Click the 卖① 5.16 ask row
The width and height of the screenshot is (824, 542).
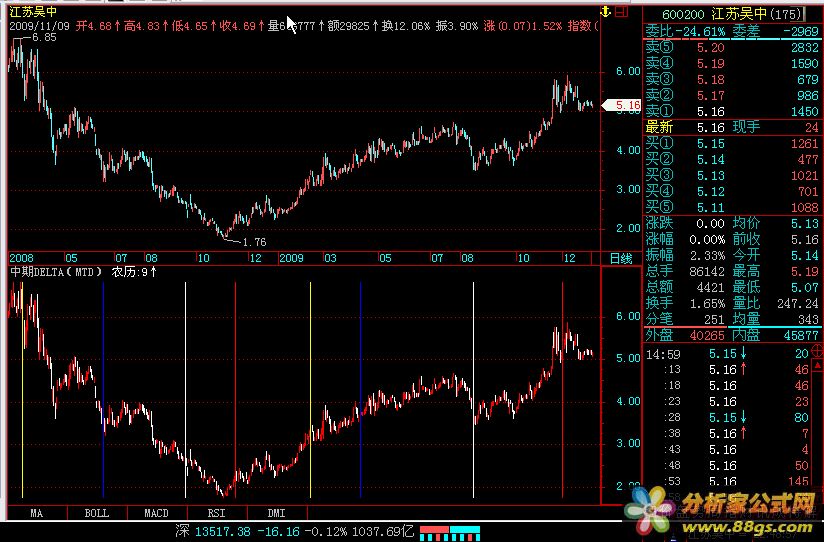(732, 111)
